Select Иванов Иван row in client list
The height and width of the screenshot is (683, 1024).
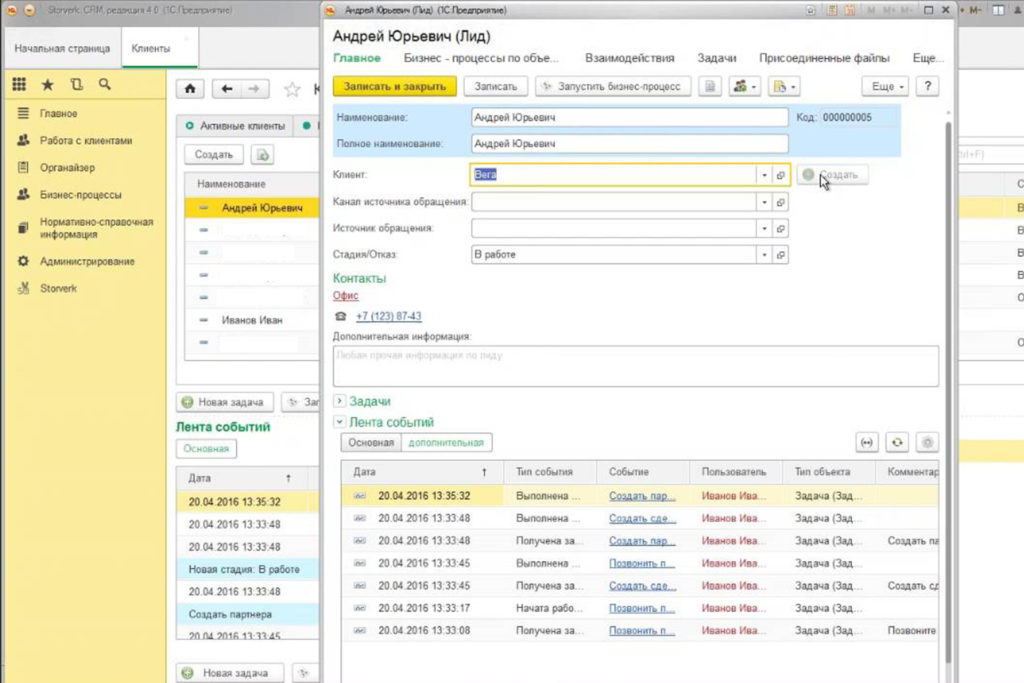point(251,320)
